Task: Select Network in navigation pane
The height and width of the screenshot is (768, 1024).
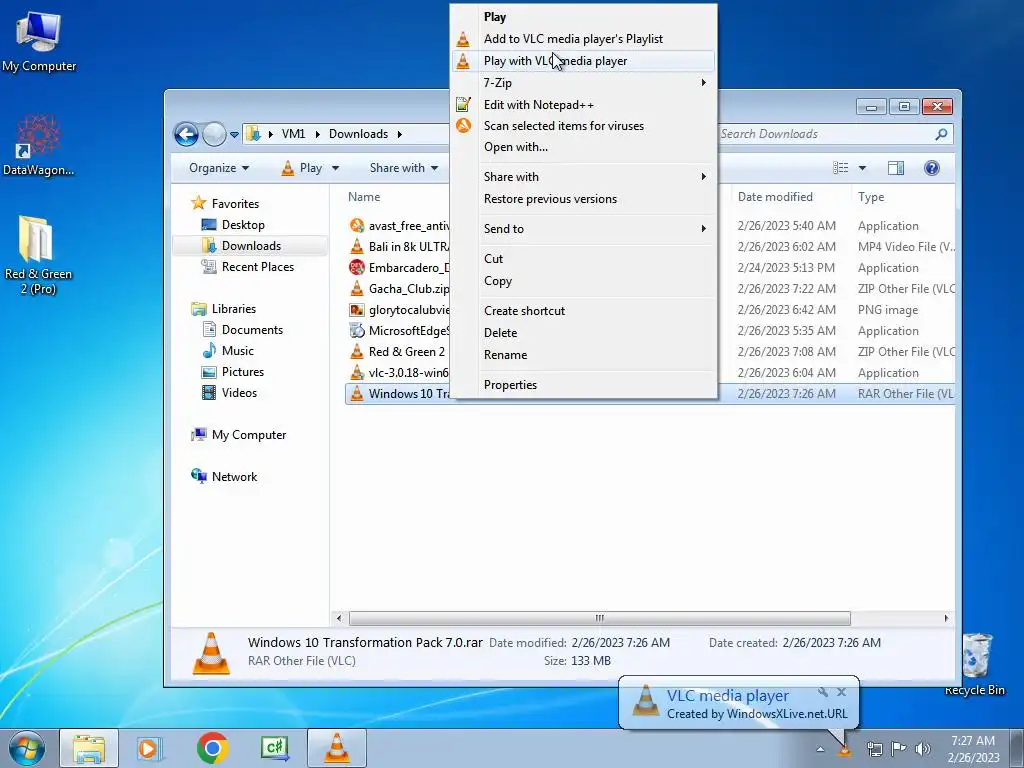Action: tap(224, 477)
